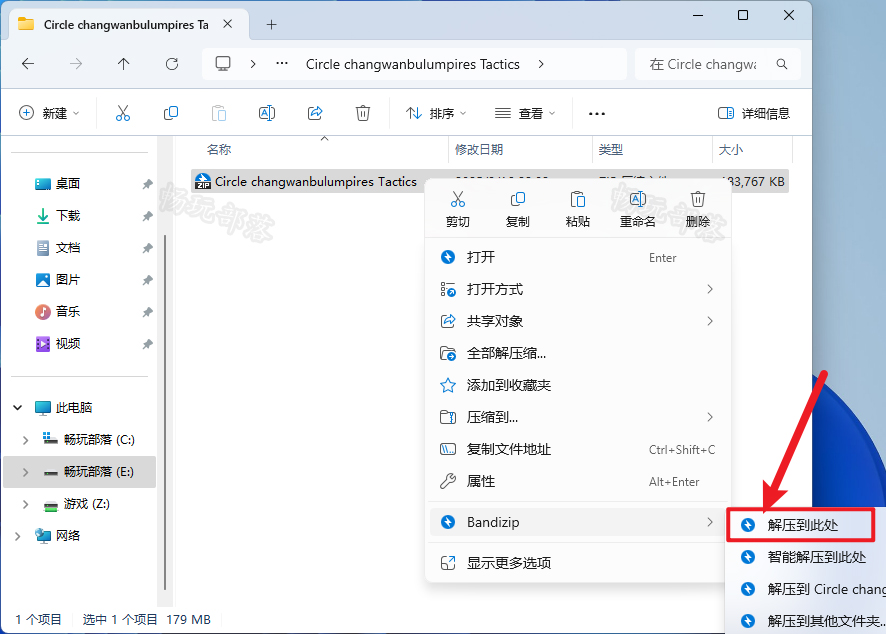Select 显示更多选项 in the context menu

(578, 563)
